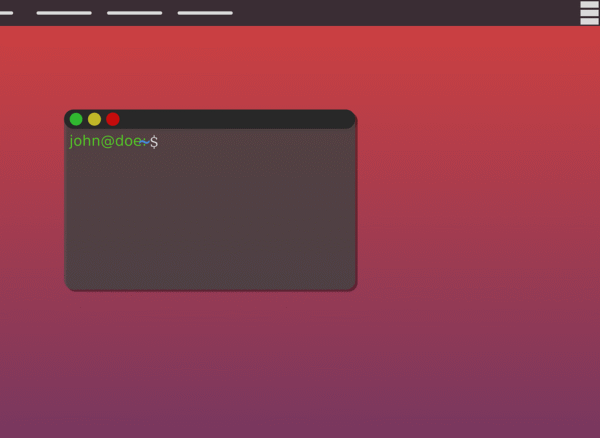Open the fourth top bar menu item

[205, 13]
